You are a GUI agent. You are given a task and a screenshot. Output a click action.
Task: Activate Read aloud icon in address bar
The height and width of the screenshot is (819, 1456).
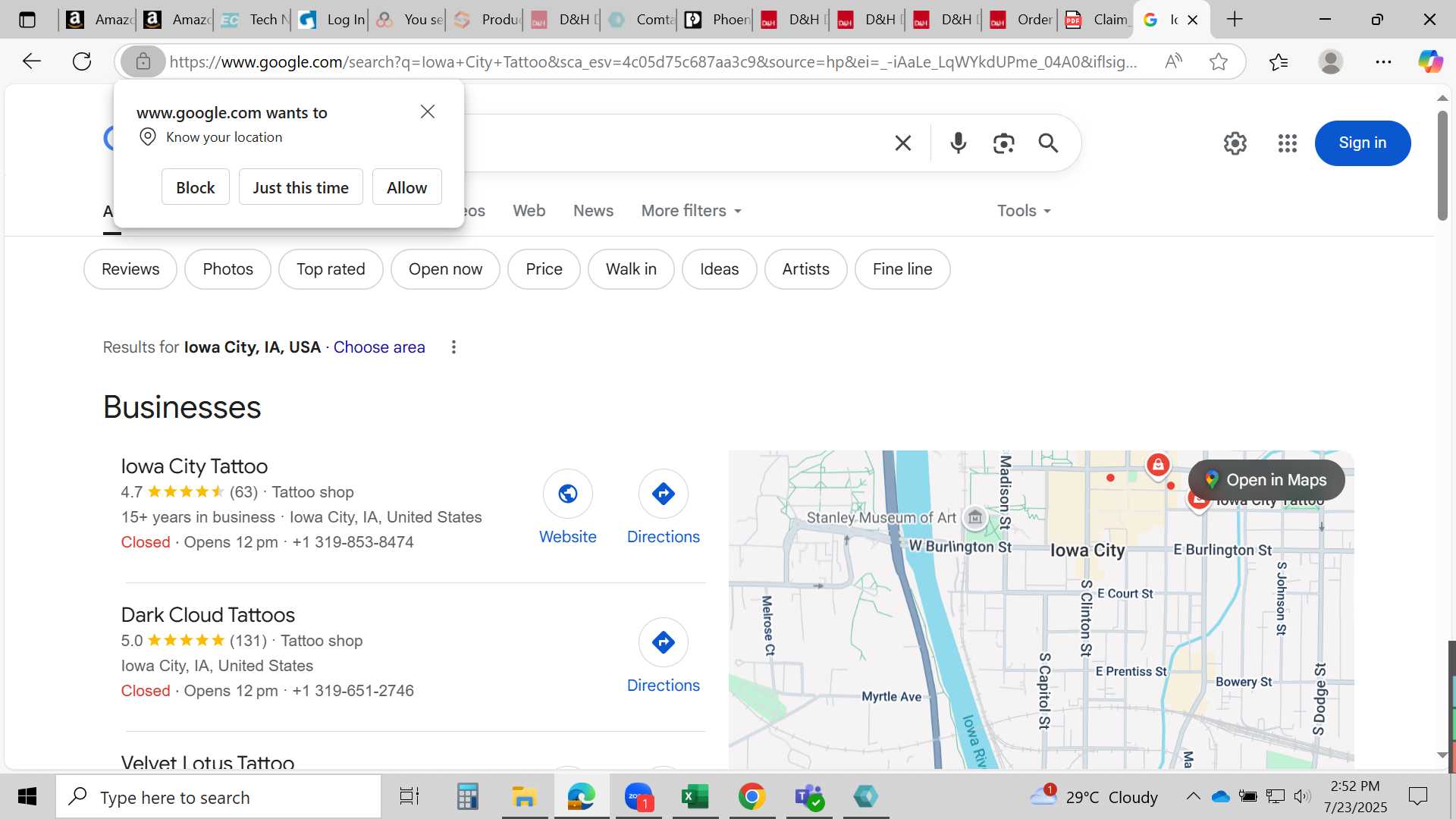1173,61
